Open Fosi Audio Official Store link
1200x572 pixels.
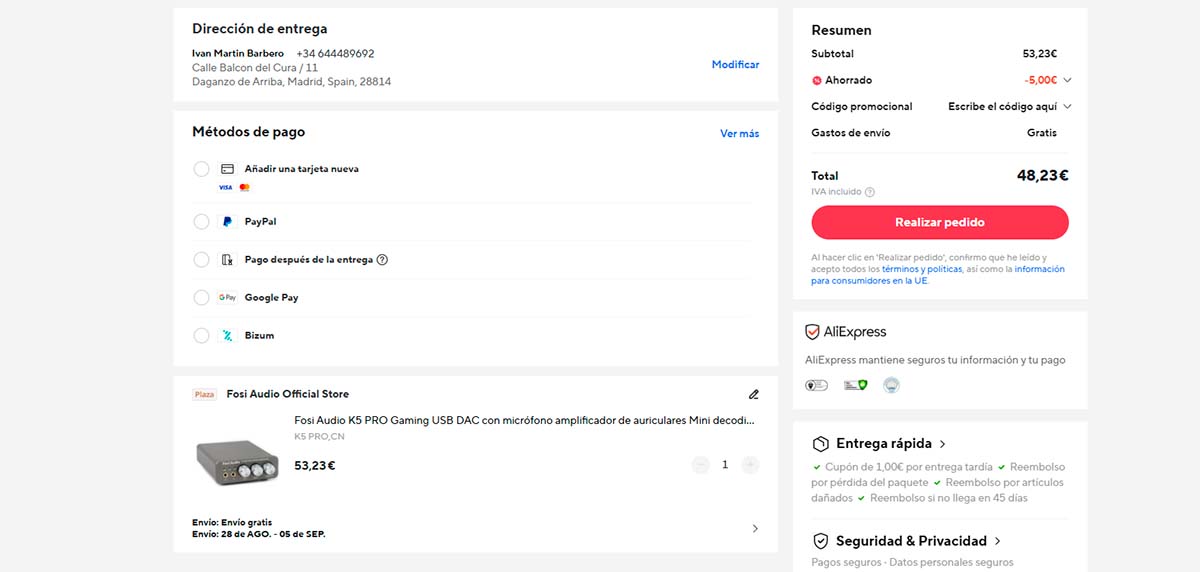coord(288,394)
